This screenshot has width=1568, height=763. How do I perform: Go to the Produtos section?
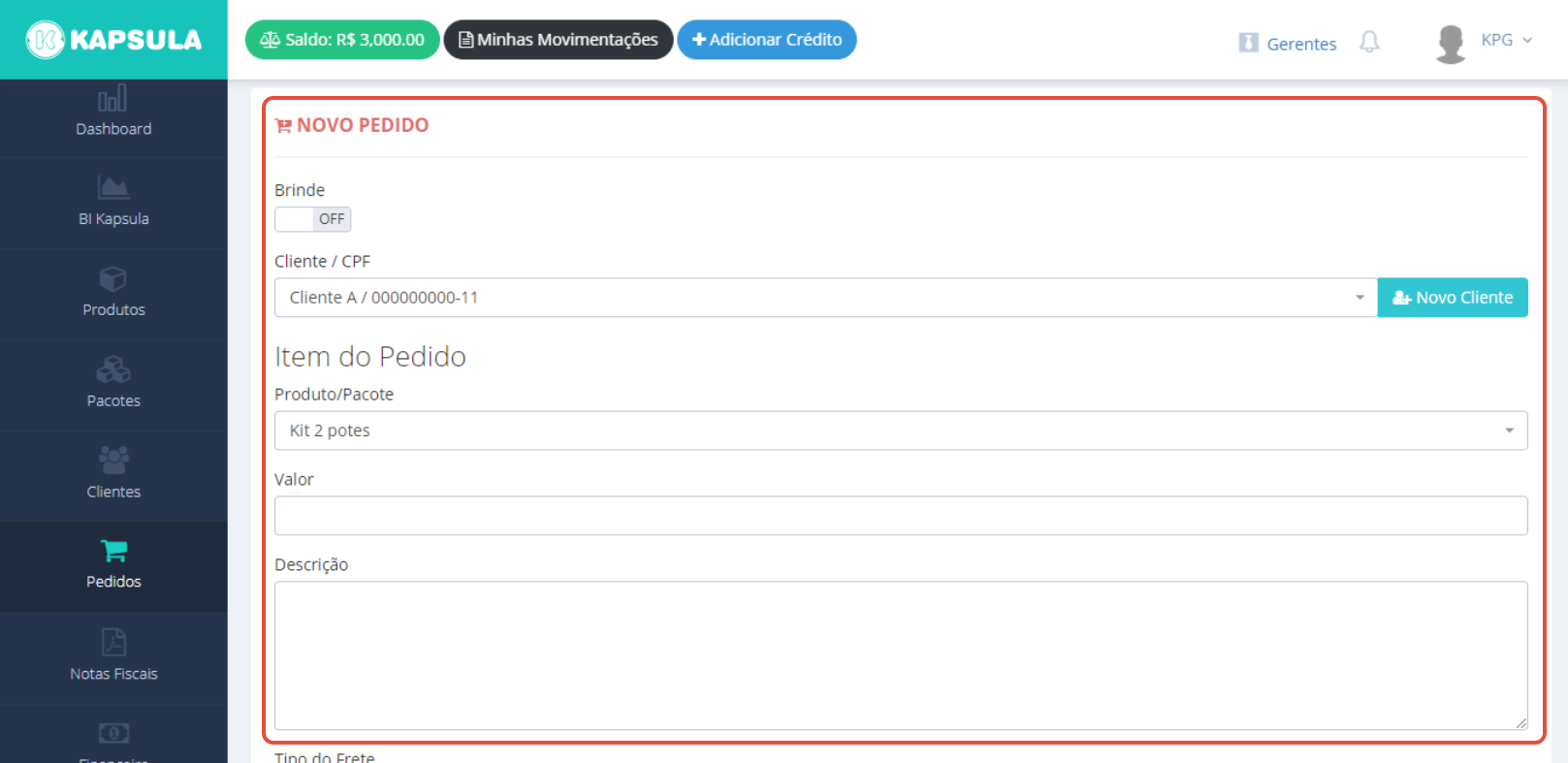(113, 295)
